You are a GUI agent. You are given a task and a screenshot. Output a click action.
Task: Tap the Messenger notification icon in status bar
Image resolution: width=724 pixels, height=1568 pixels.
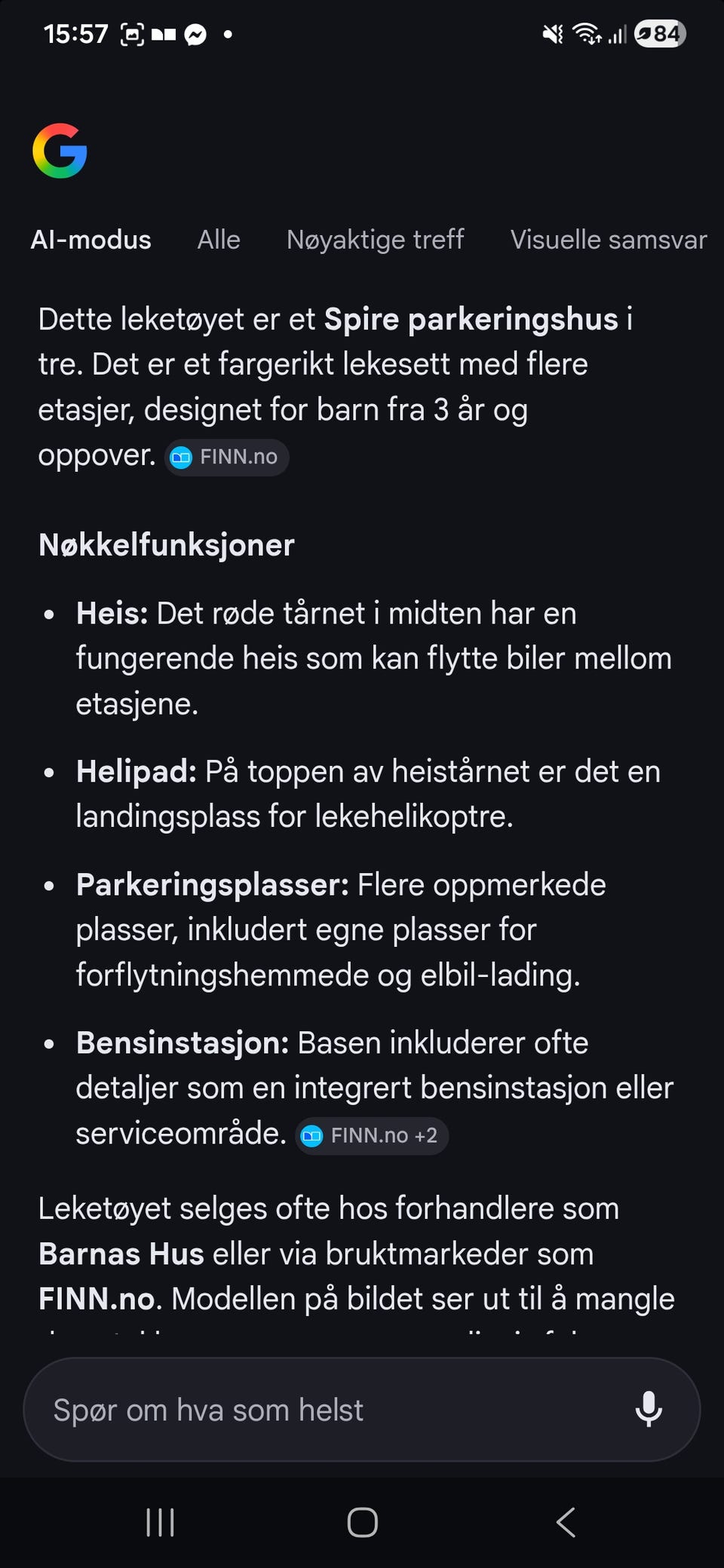click(195, 35)
